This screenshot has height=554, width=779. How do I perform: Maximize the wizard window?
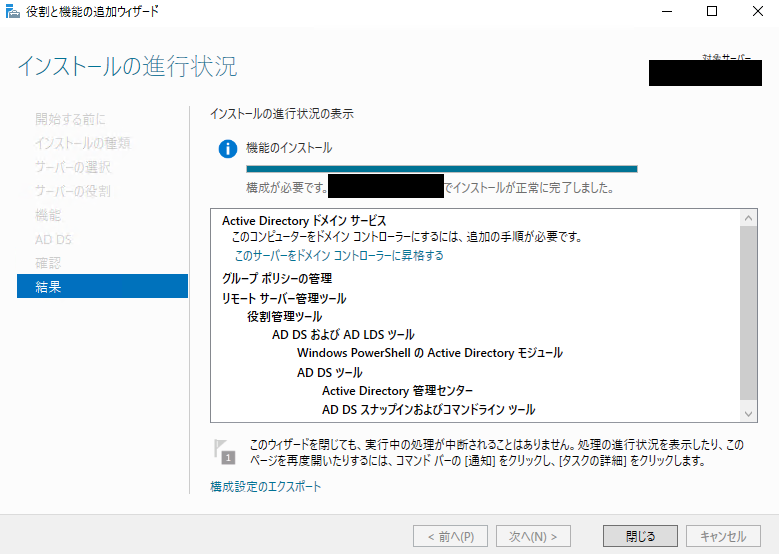pos(712,11)
